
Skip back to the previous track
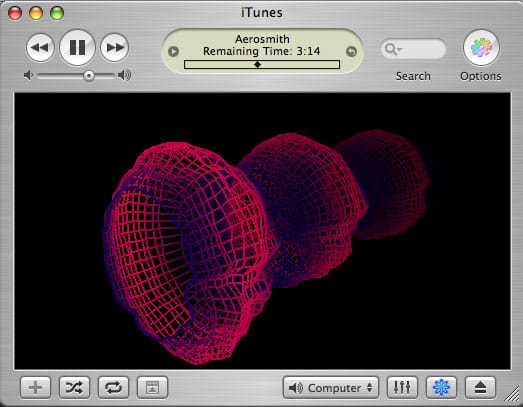click(x=40, y=47)
